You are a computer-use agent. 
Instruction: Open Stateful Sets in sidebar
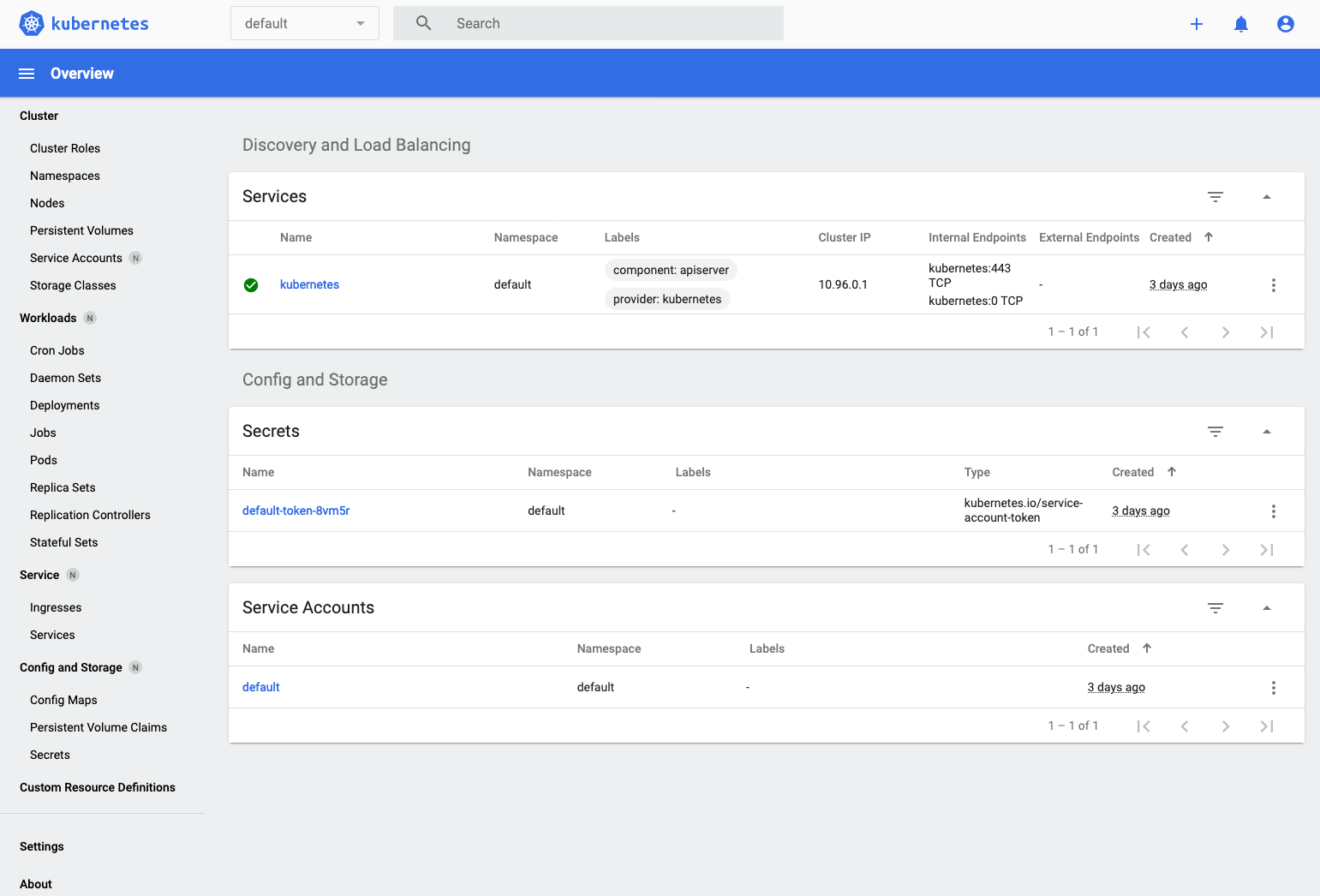63,542
